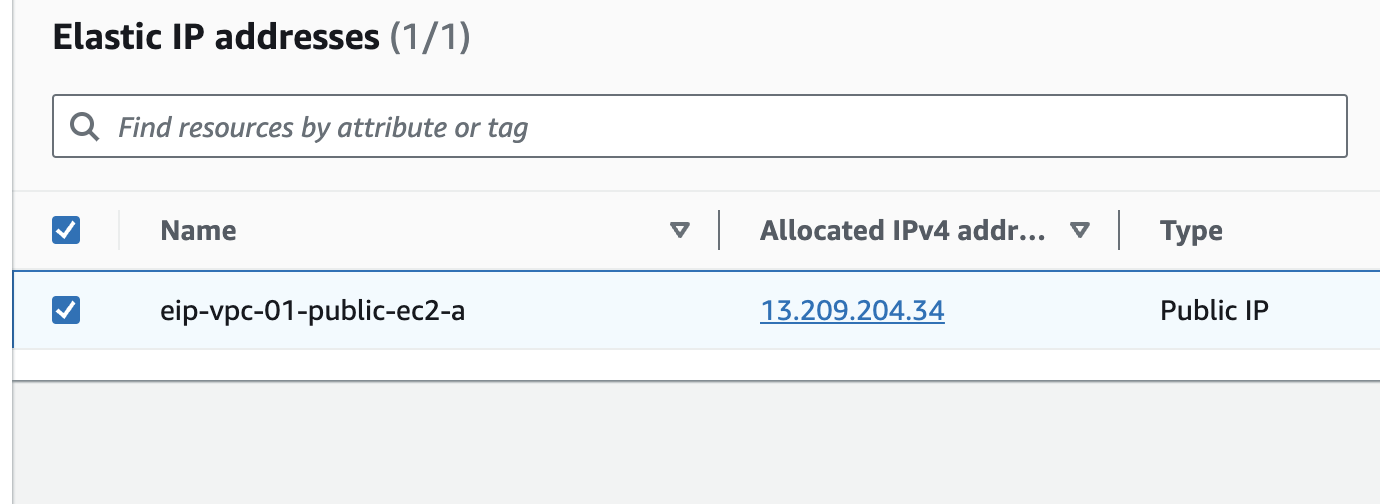This screenshot has height=504, width=1380.
Task: Click the Allocated IPv4 address sort arrow
Action: [x=1079, y=231]
